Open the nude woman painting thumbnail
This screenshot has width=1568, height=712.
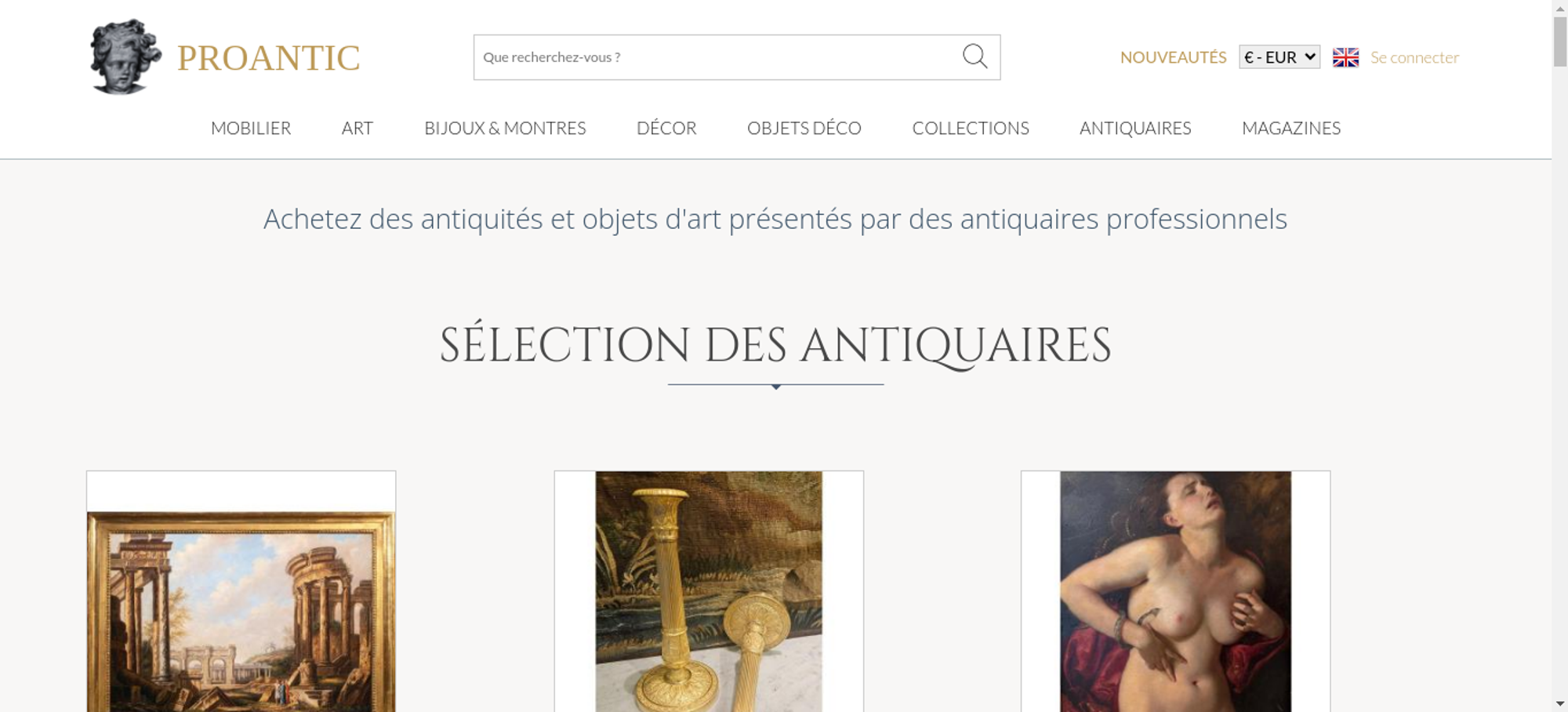[x=1175, y=591]
